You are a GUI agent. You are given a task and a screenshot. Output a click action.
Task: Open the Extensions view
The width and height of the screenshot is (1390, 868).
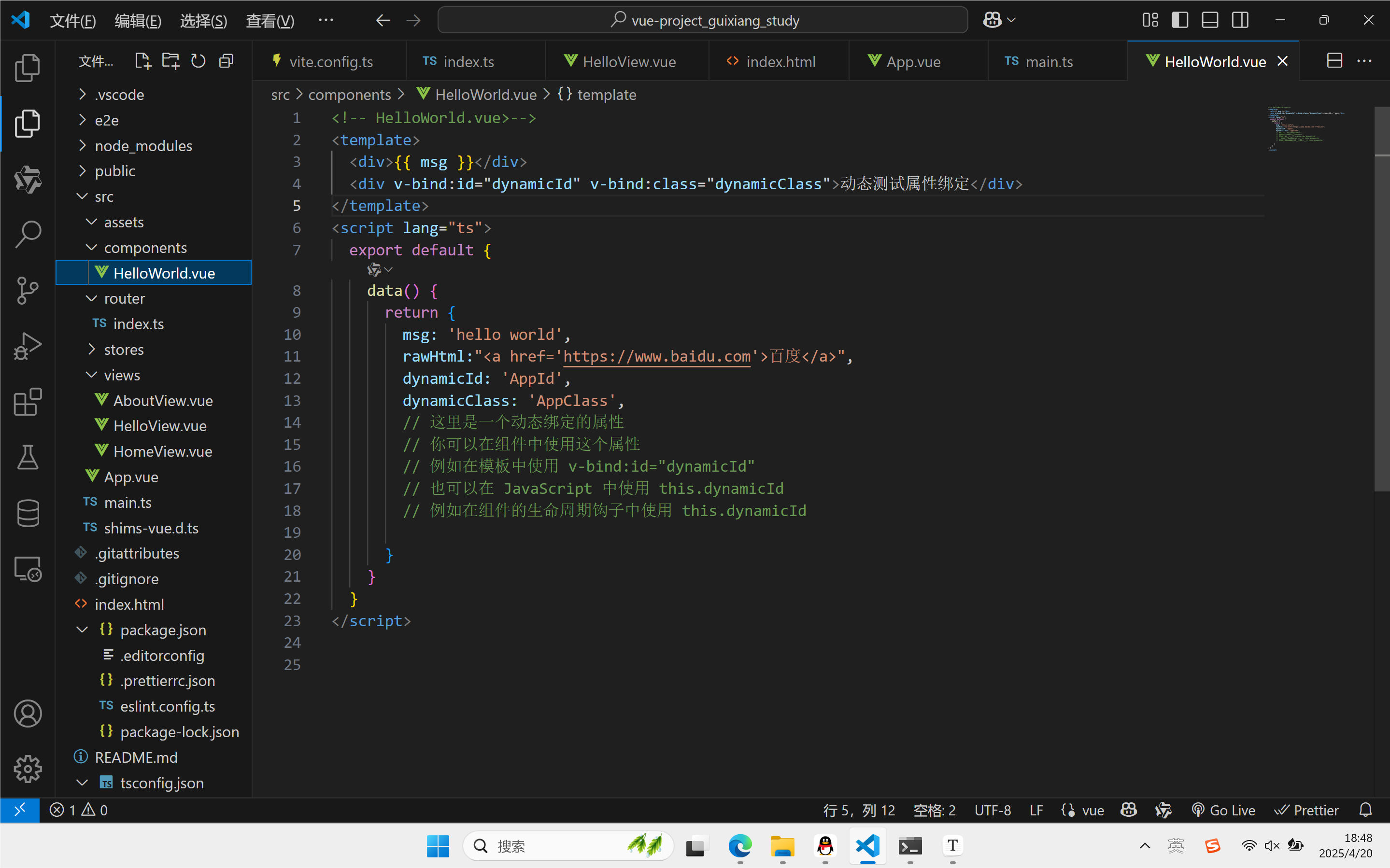pos(27,401)
